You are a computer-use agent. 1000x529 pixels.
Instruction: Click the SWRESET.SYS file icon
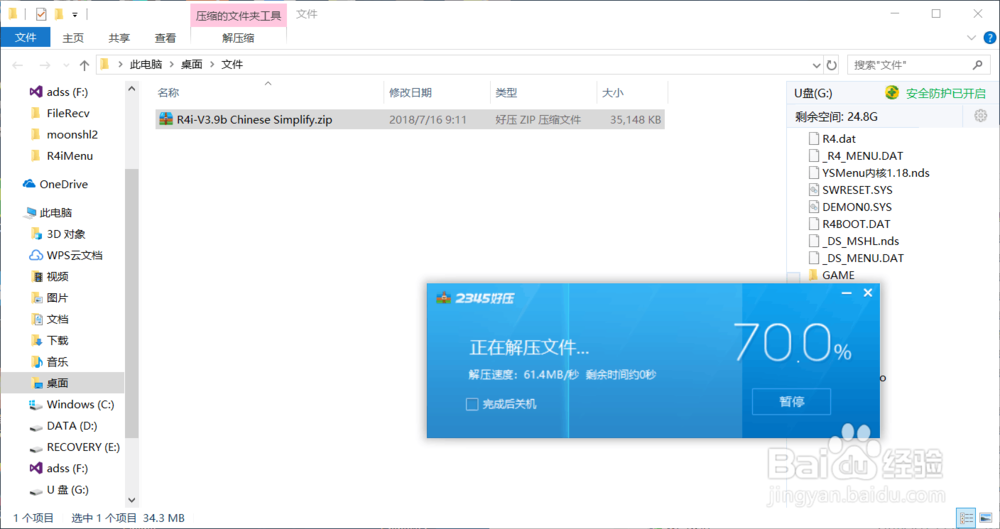point(813,190)
